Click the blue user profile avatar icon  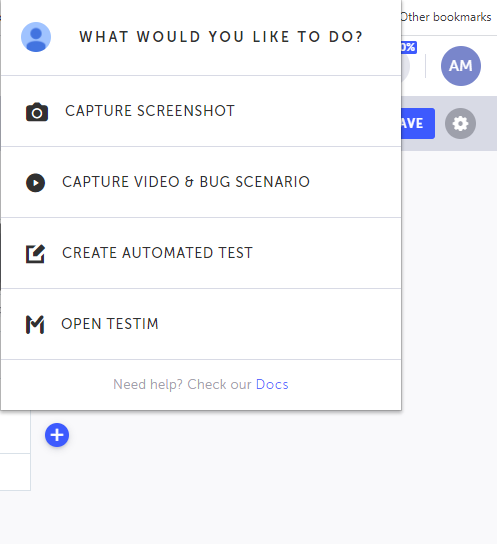click(x=36, y=37)
